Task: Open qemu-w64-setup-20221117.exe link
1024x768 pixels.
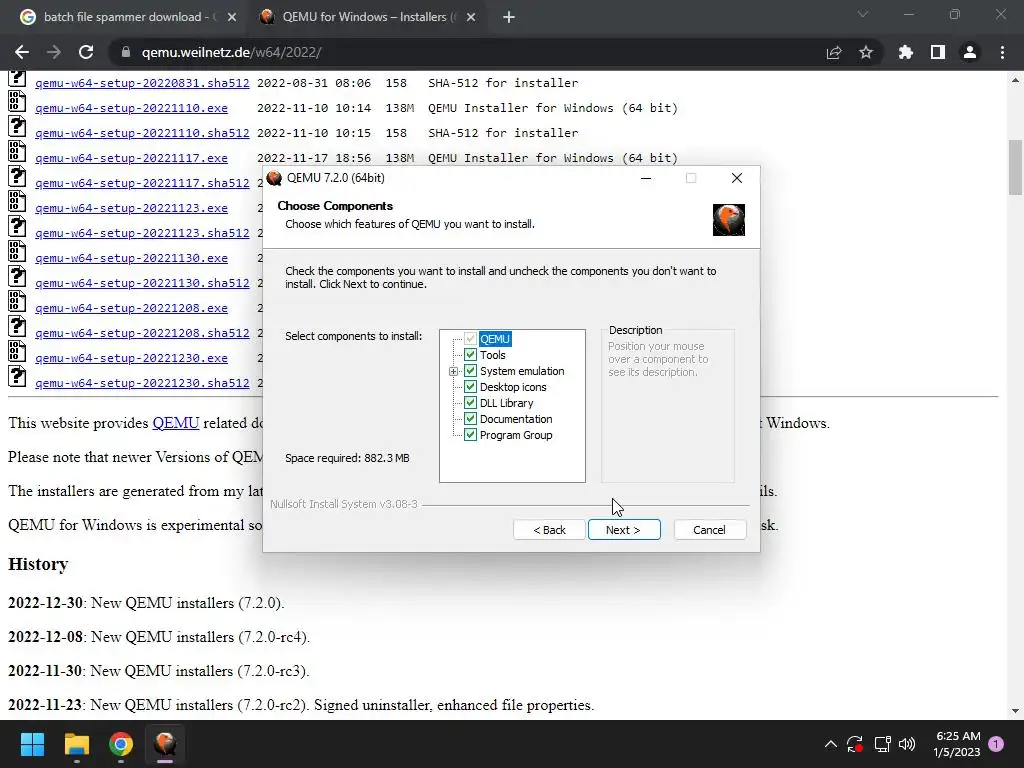Action: point(131,158)
